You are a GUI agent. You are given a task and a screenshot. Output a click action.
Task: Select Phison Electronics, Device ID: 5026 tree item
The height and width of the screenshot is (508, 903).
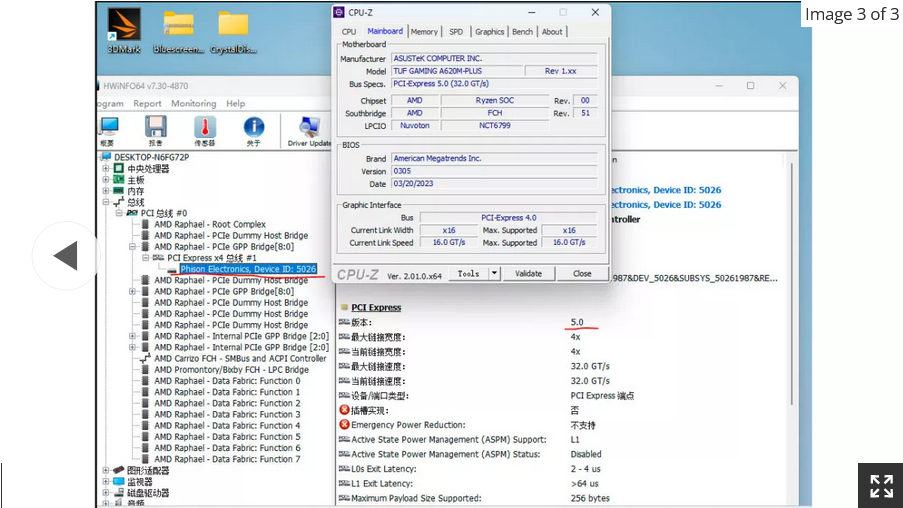(248, 269)
